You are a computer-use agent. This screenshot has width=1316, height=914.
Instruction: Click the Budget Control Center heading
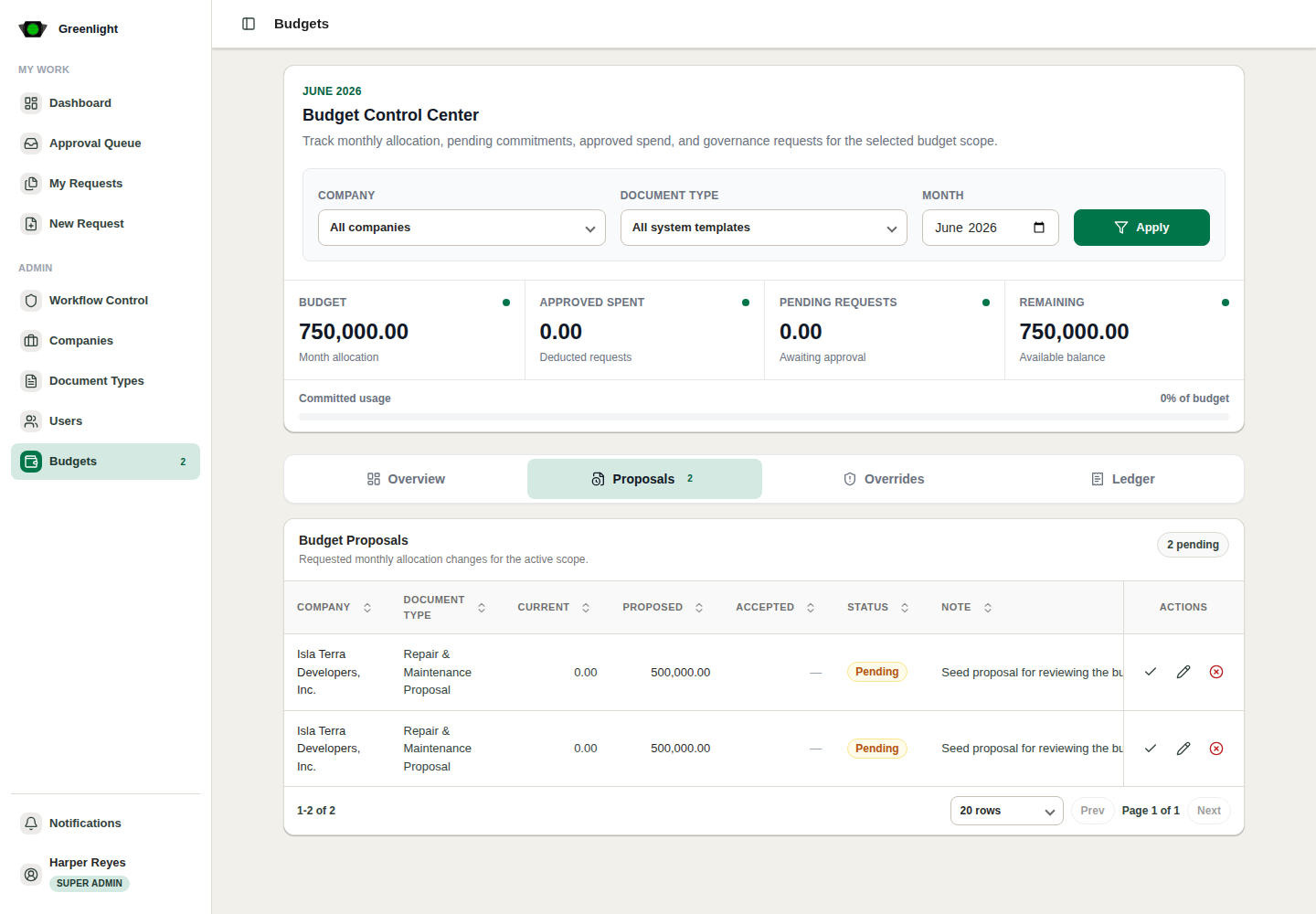click(x=390, y=115)
